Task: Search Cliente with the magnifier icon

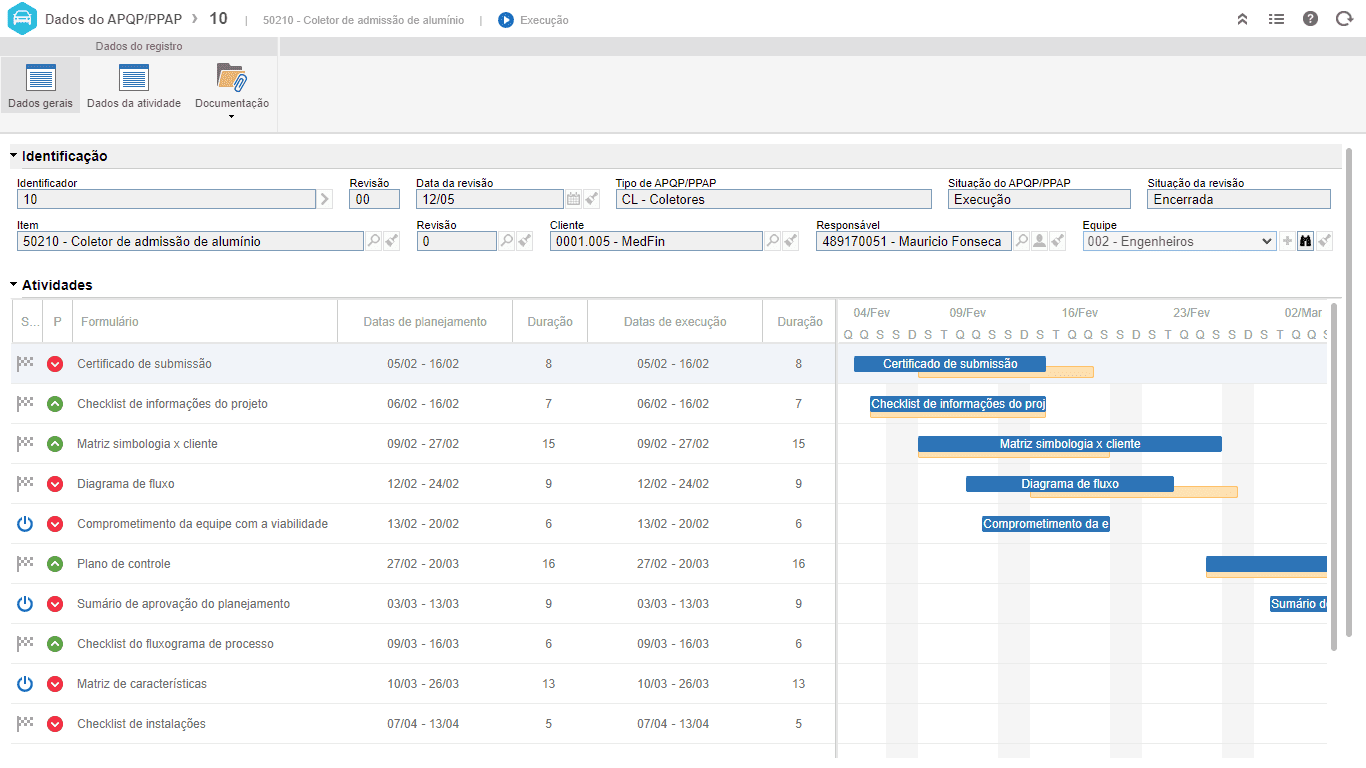Action: tap(773, 241)
